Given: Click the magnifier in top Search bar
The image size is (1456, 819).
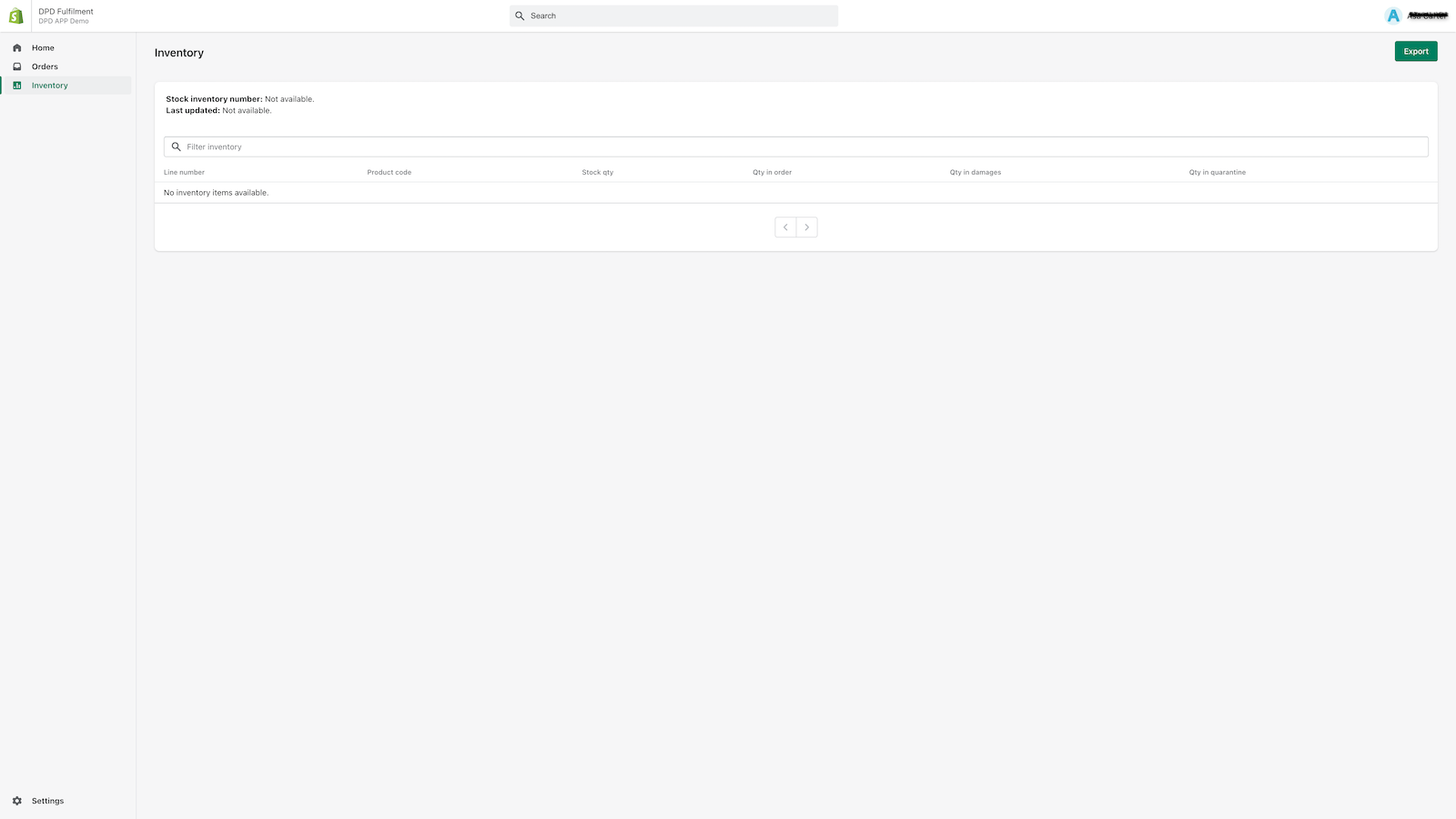Looking at the screenshot, I should point(520,15).
